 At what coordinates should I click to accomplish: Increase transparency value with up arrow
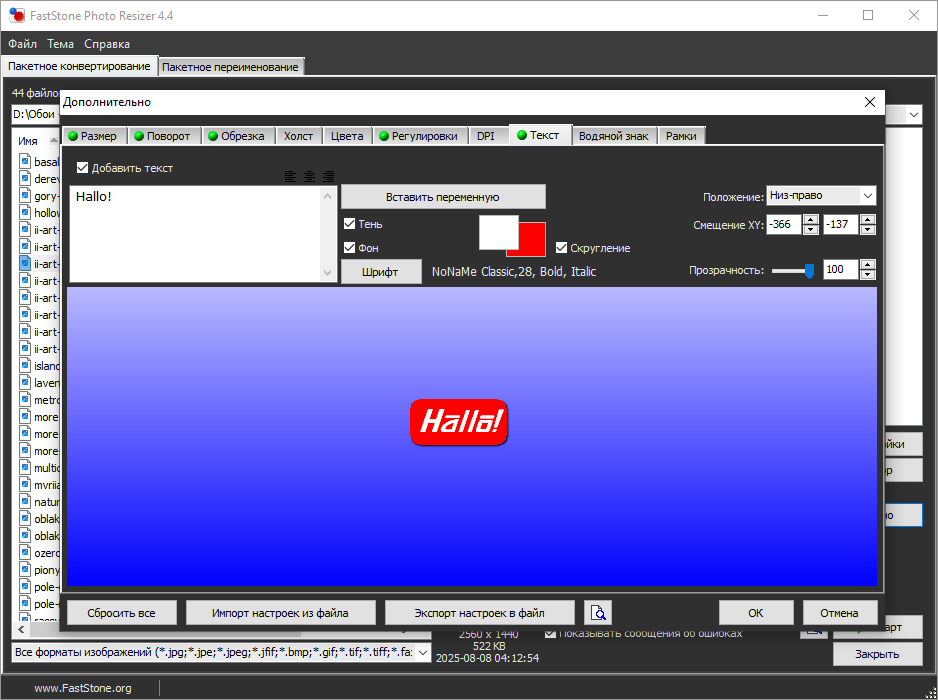(868, 264)
